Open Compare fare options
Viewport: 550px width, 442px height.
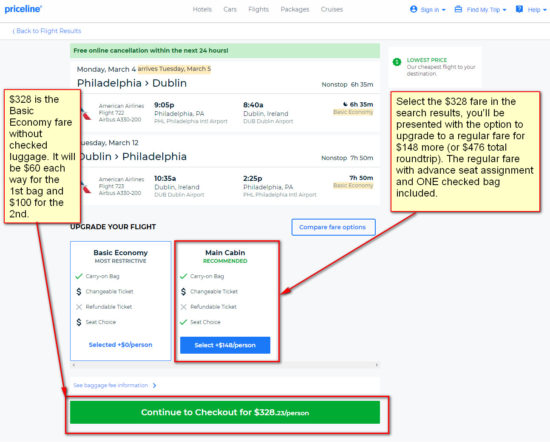click(x=333, y=227)
